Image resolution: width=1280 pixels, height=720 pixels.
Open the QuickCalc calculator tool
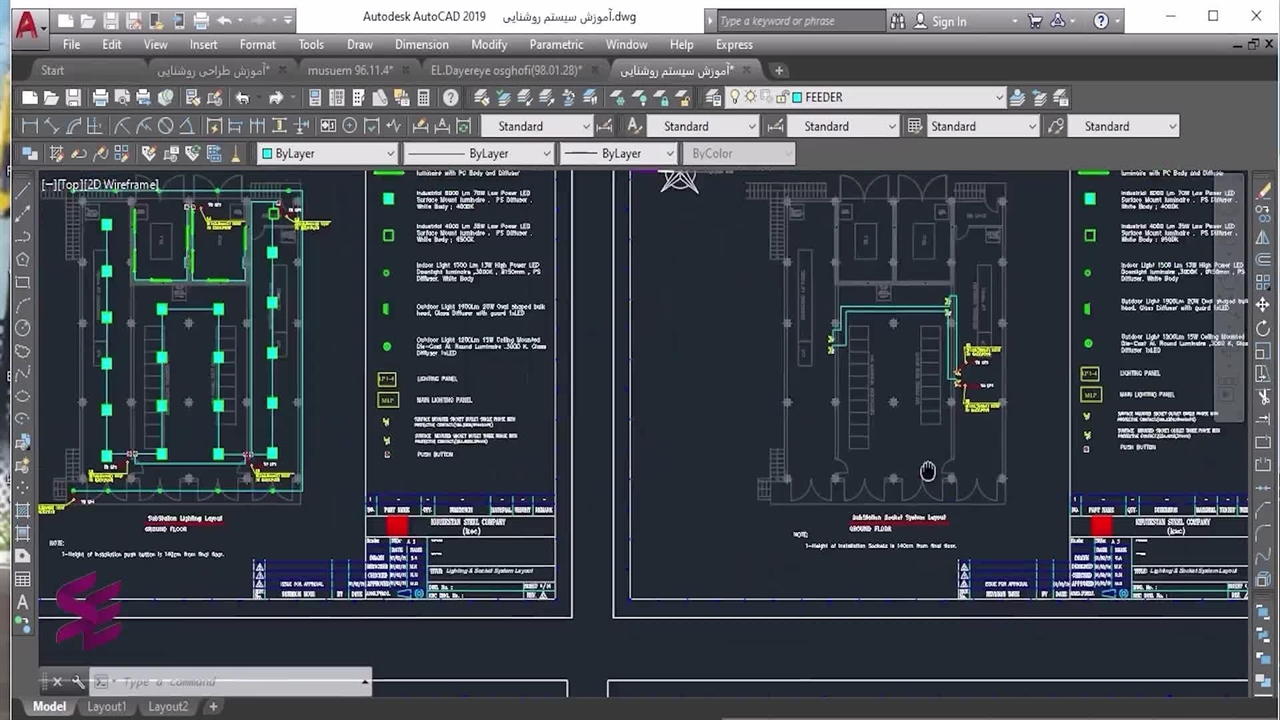coord(423,98)
